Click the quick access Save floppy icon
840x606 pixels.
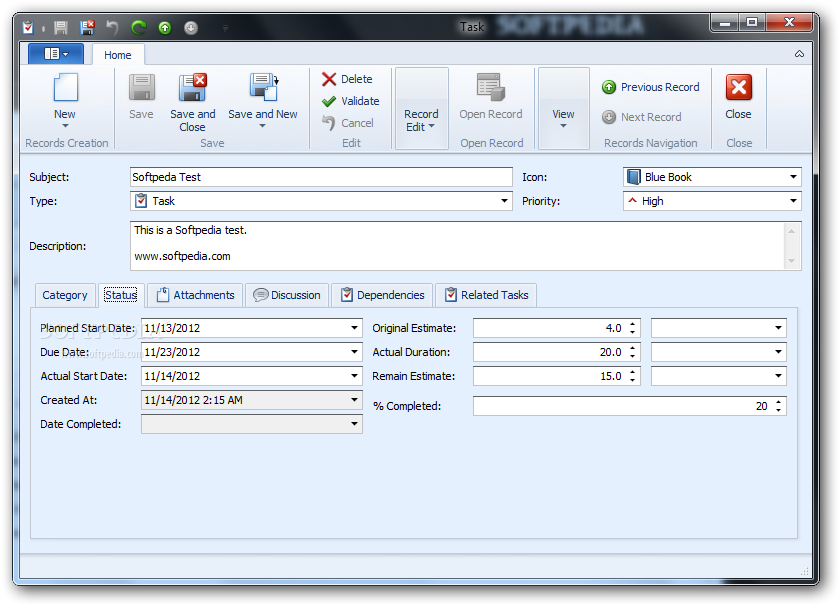[x=61, y=27]
